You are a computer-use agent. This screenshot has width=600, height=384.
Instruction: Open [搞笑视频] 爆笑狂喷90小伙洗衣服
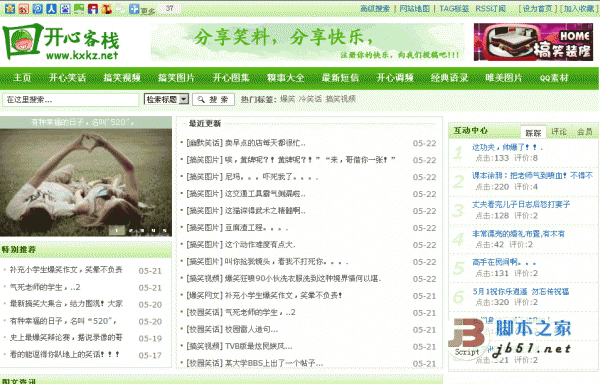coord(284,278)
